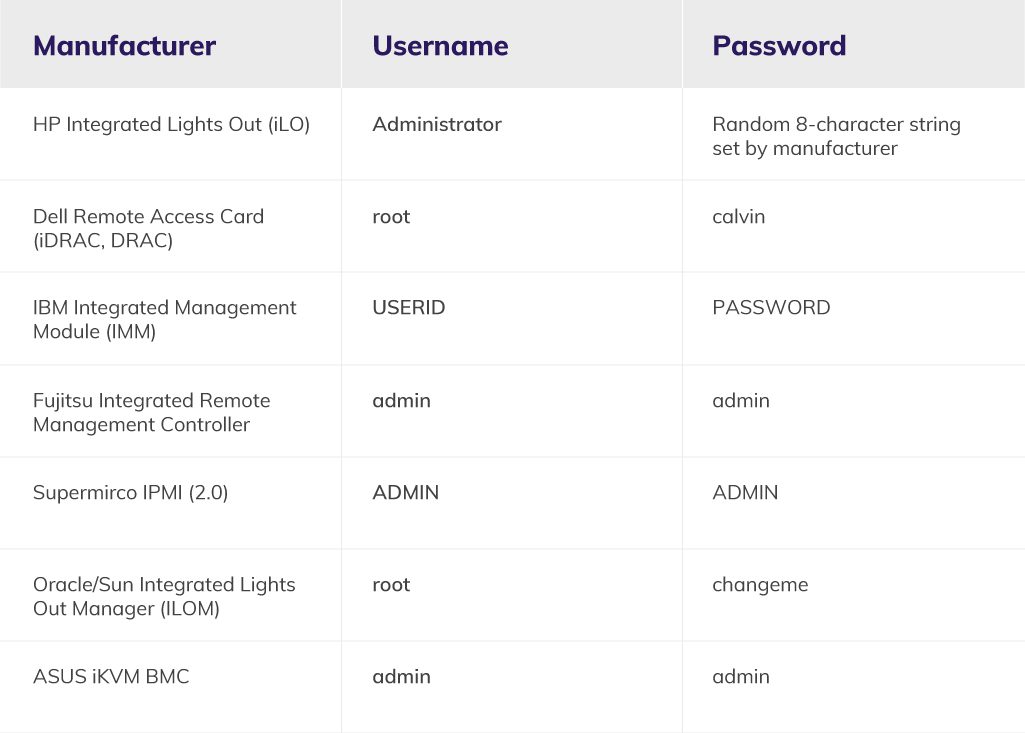Click the Password column header
This screenshot has height=733, width=1025.
(x=779, y=46)
